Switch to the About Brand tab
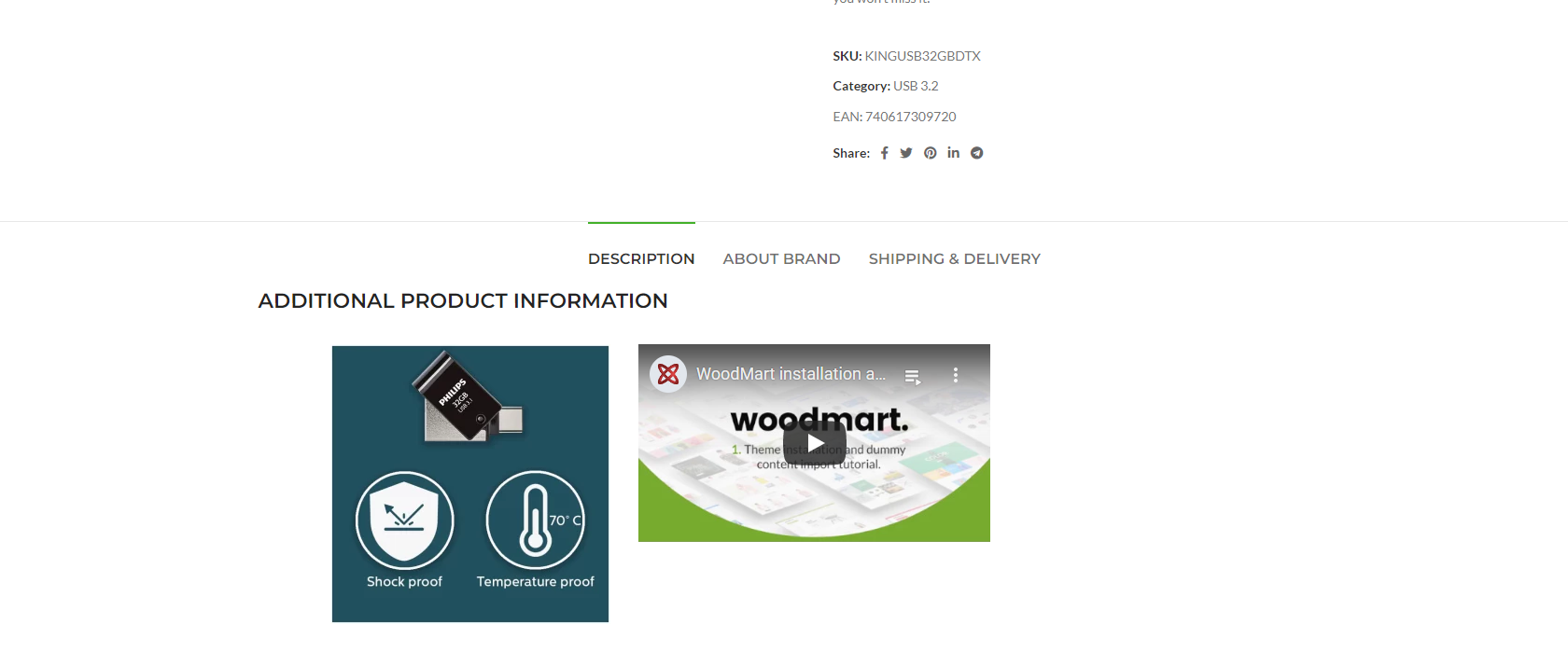 [781, 258]
